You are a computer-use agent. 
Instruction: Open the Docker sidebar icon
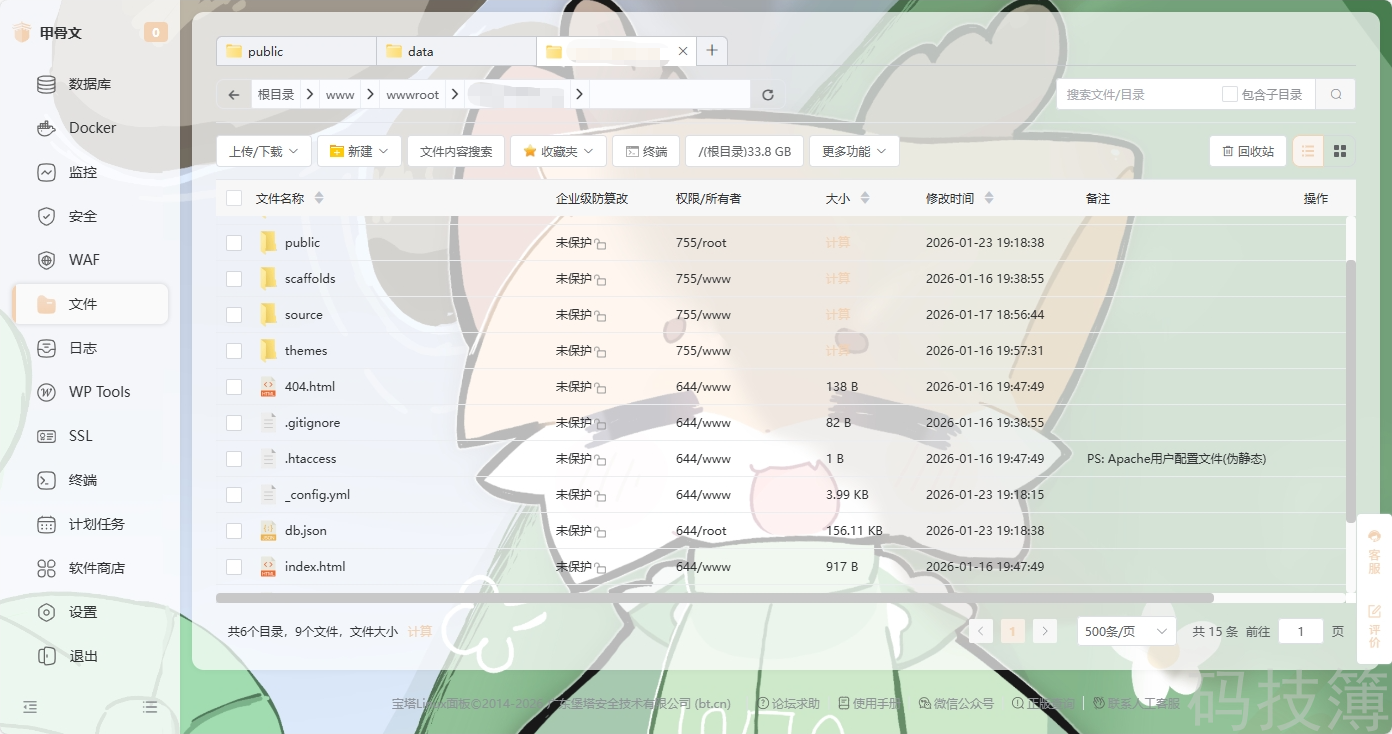pyautogui.click(x=46, y=128)
